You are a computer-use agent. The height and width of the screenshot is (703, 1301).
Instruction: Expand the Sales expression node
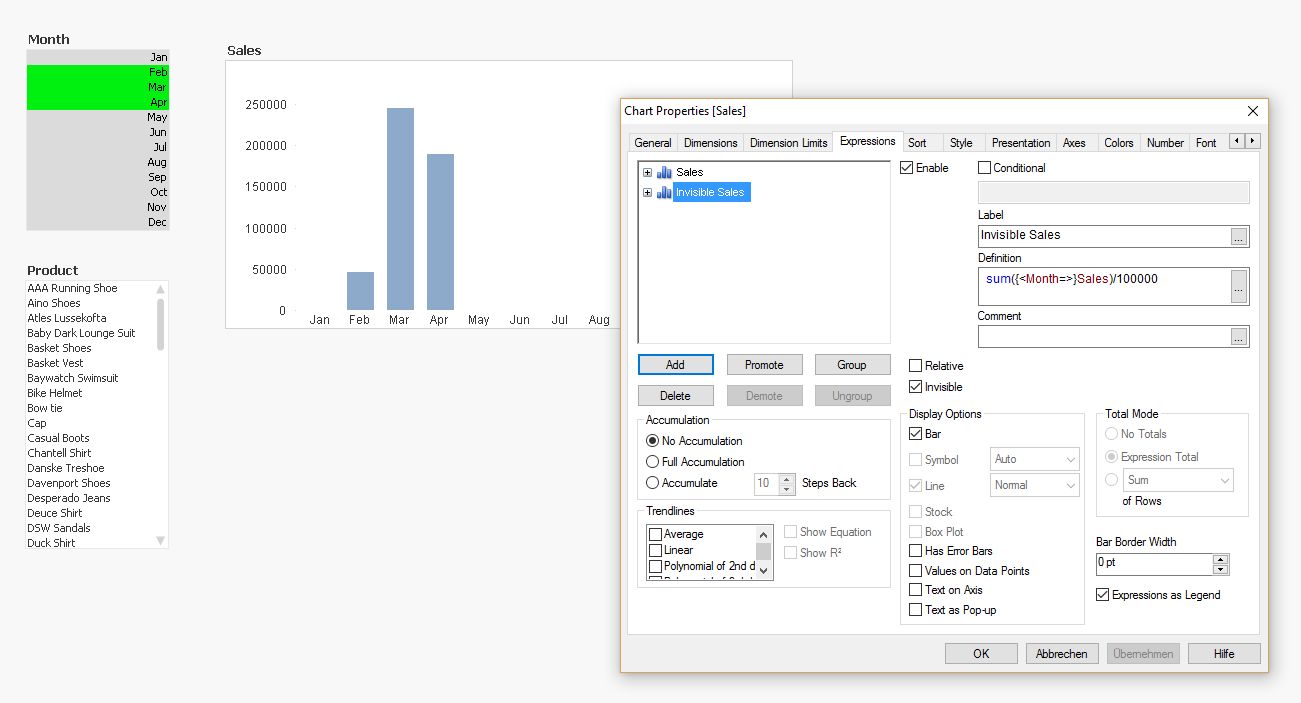click(x=647, y=172)
